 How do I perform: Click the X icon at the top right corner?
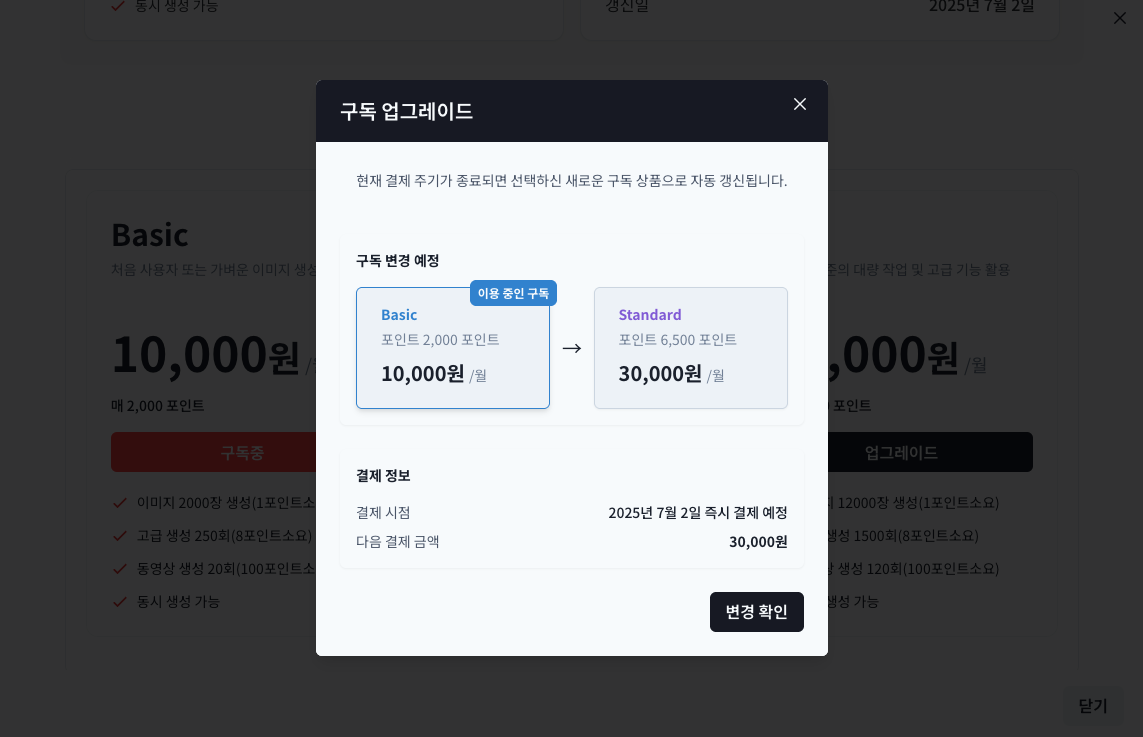click(1120, 17)
